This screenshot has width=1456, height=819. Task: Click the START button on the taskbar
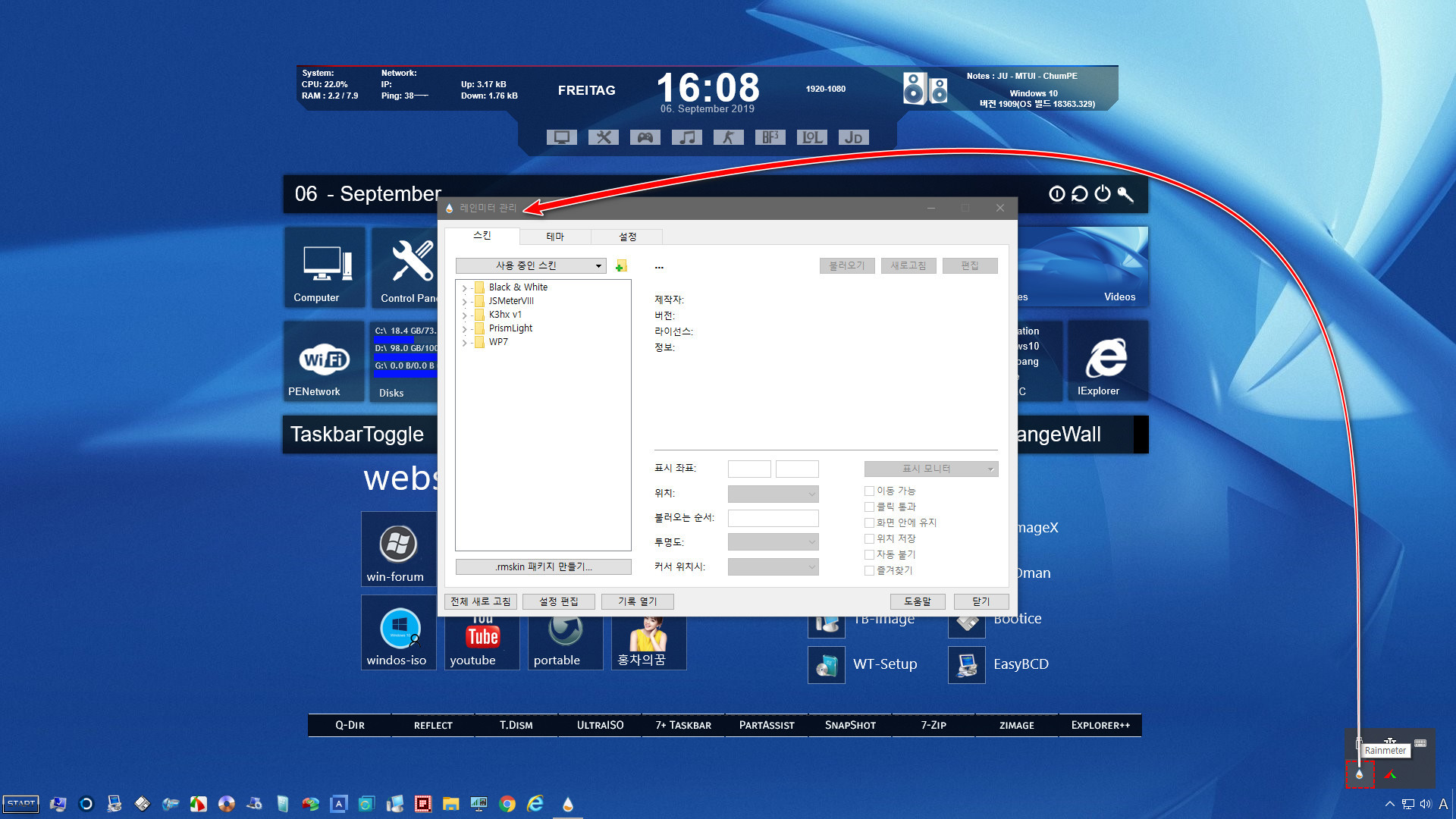click(x=20, y=804)
